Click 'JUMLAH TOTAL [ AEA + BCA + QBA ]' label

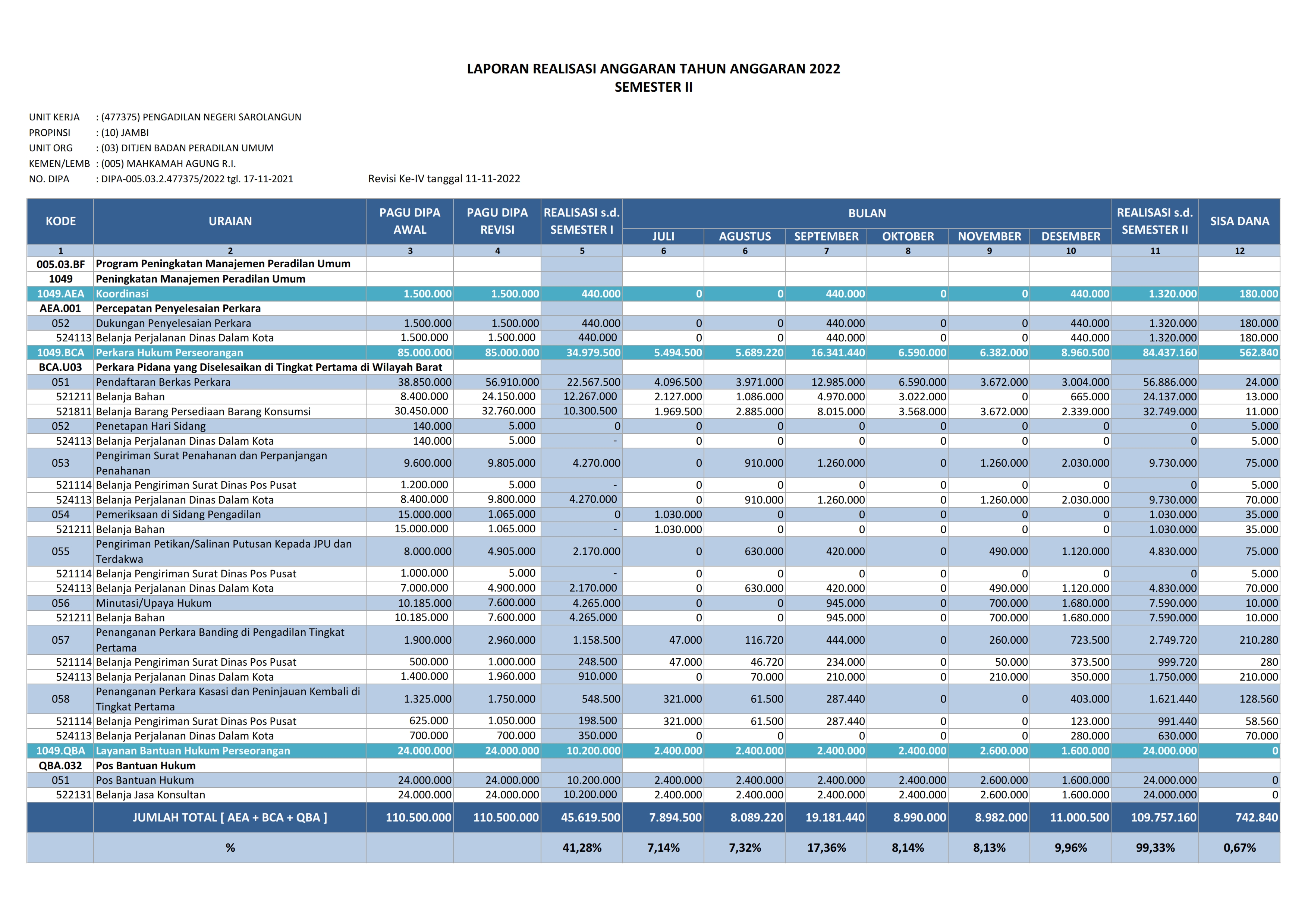click(230, 817)
